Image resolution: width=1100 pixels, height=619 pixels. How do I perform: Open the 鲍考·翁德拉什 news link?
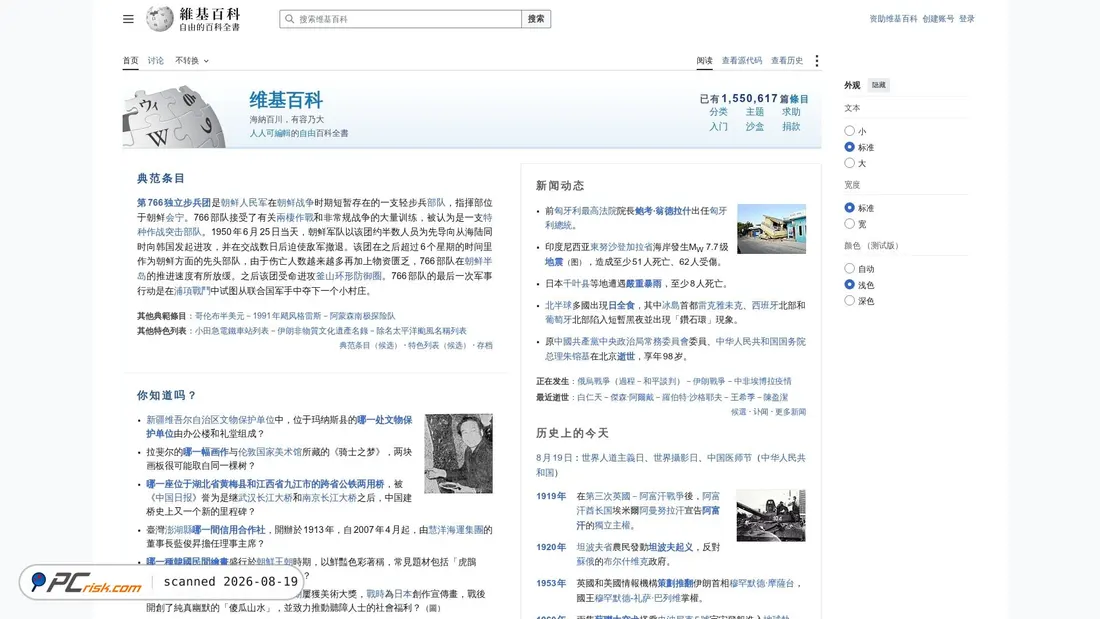(x=663, y=211)
